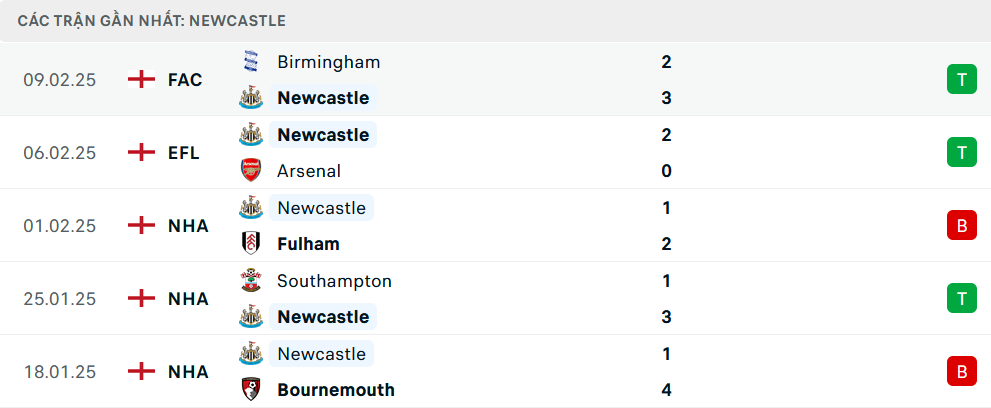
Task: Click the green T badge for Birmingham match
Action: [x=961, y=80]
